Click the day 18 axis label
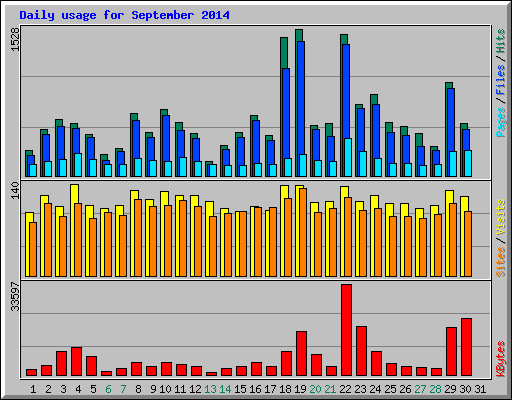The image size is (512, 400). [285, 389]
